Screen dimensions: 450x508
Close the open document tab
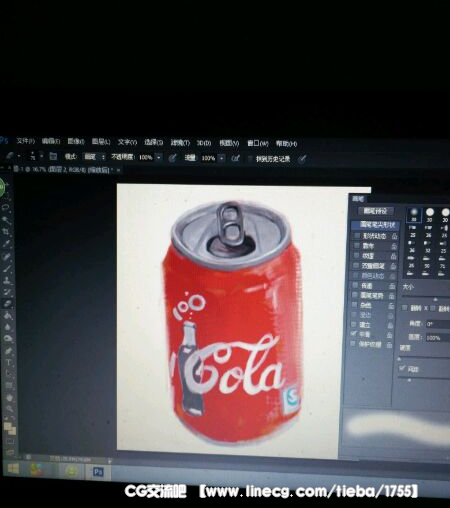118,170
